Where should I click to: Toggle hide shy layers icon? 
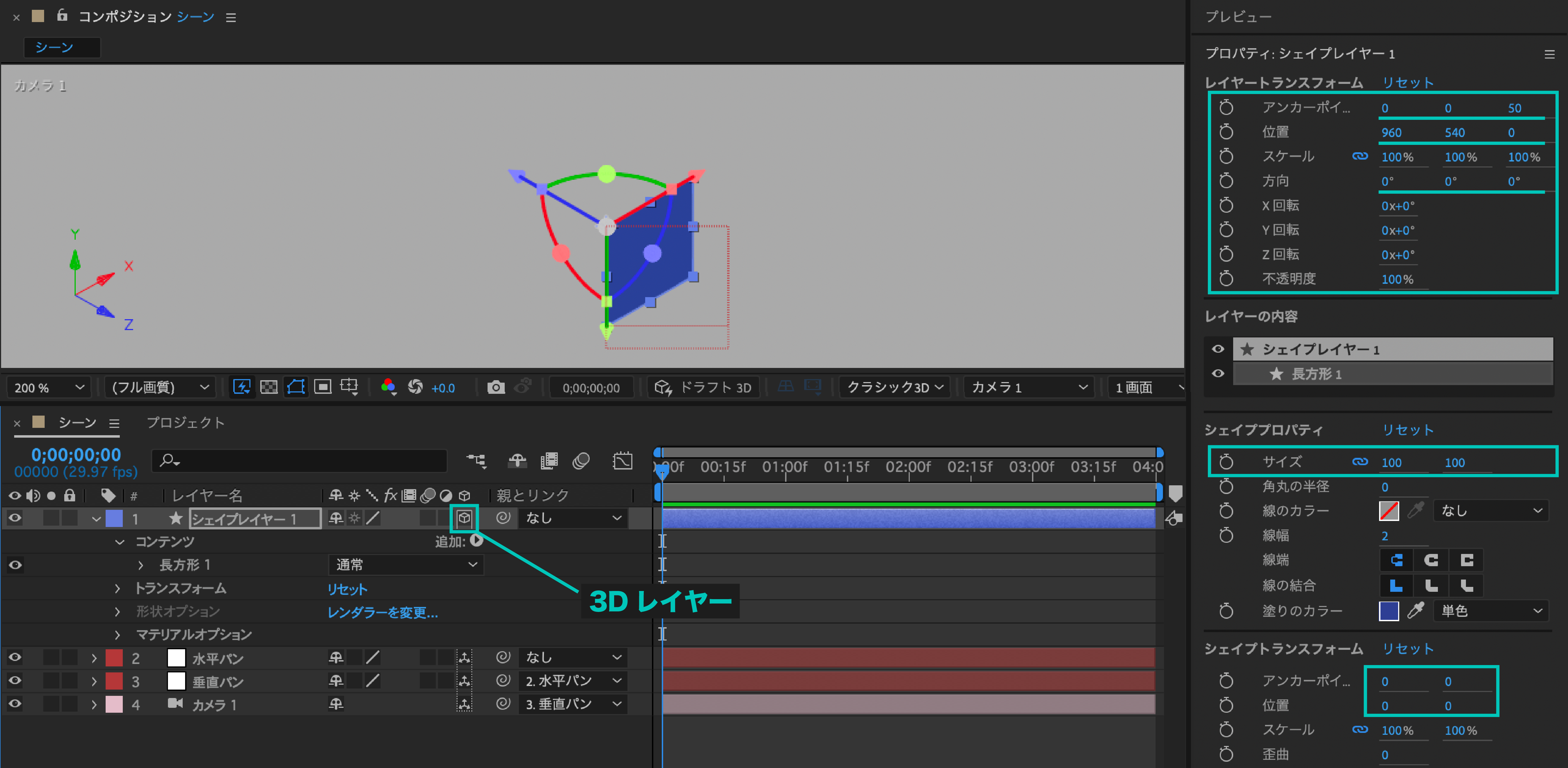click(x=517, y=461)
